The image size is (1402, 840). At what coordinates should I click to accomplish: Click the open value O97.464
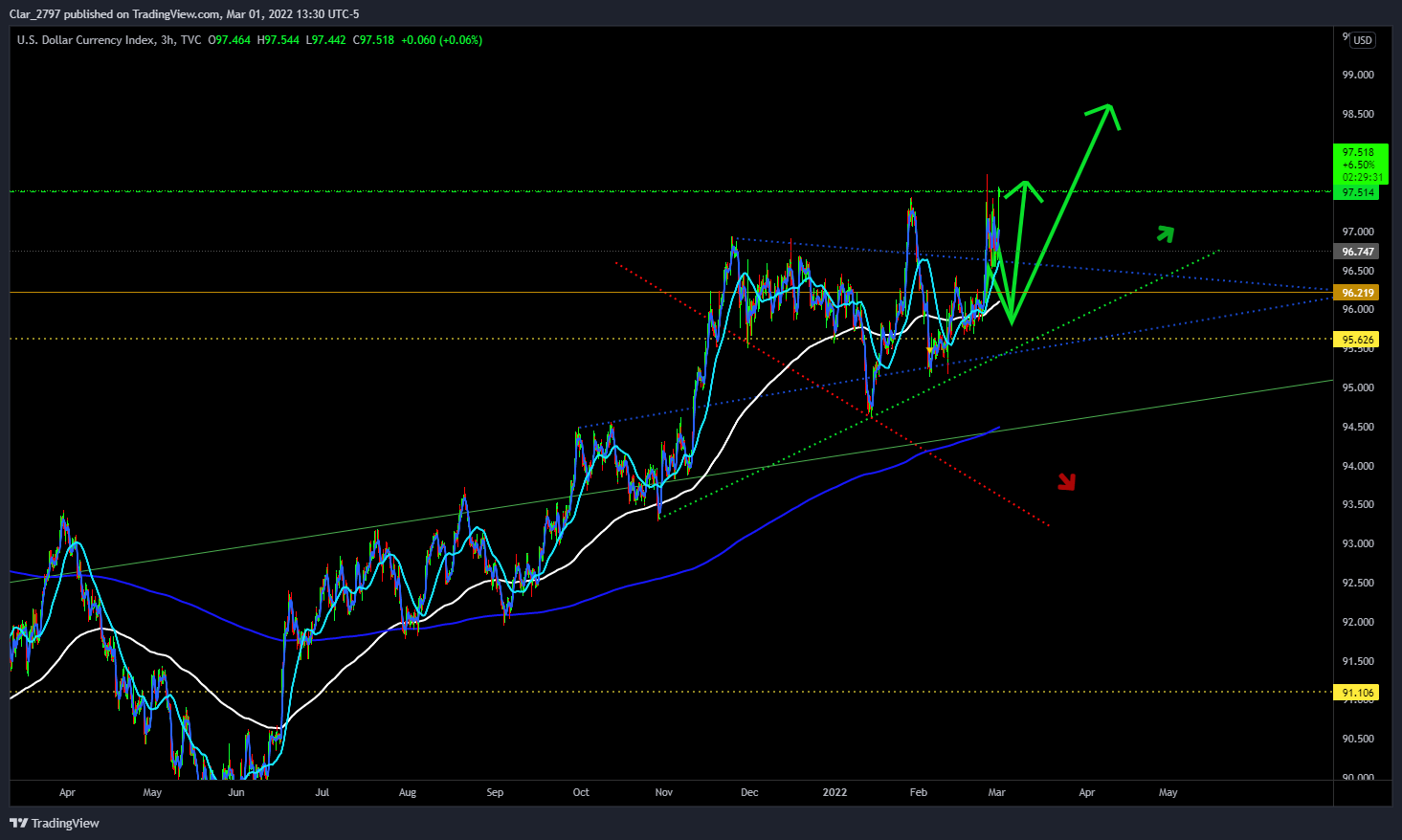[x=230, y=40]
